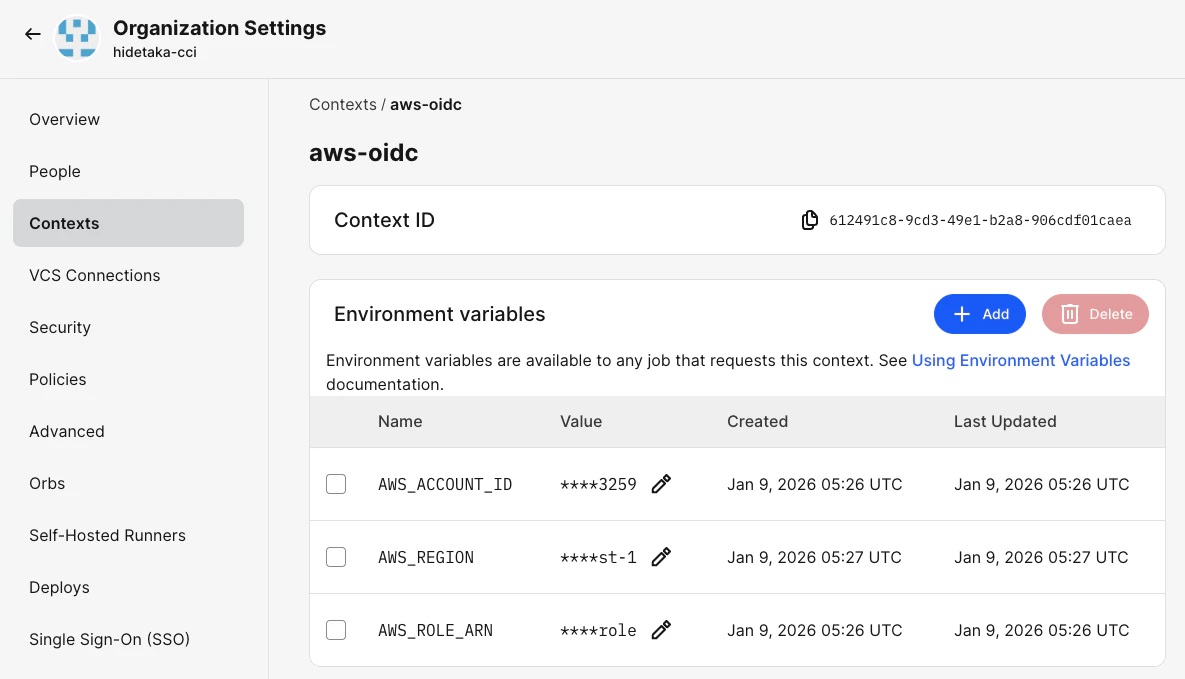Copy the Context ID to clipboard
This screenshot has width=1185, height=679.
(810, 220)
